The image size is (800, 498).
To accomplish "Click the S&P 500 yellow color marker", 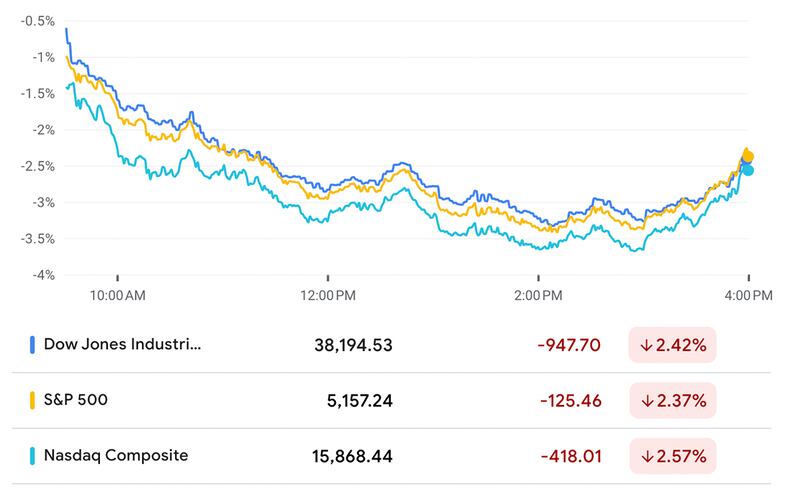I will tap(33, 400).
